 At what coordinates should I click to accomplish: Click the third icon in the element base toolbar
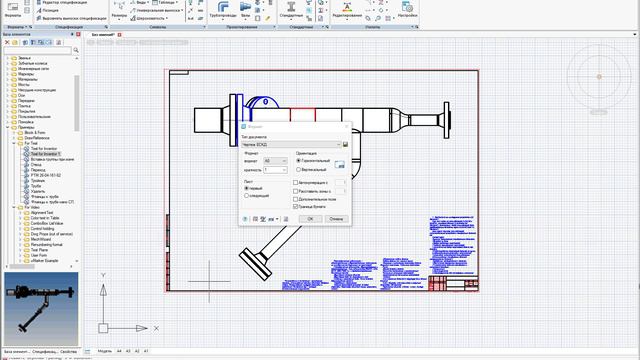pos(25,42)
